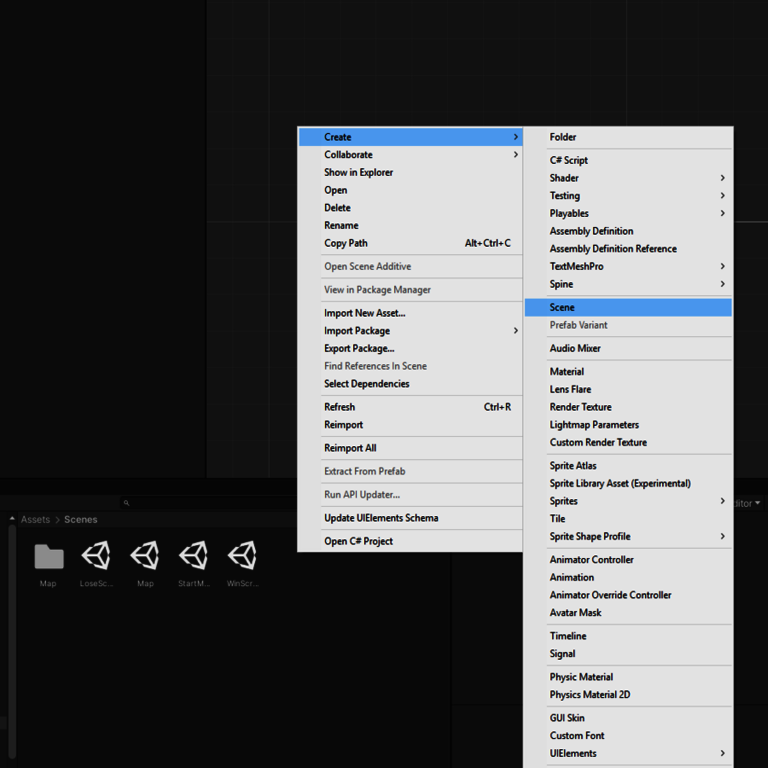Image resolution: width=768 pixels, height=768 pixels.
Task: Create an Animator Override Controller
Action: (x=628, y=595)
